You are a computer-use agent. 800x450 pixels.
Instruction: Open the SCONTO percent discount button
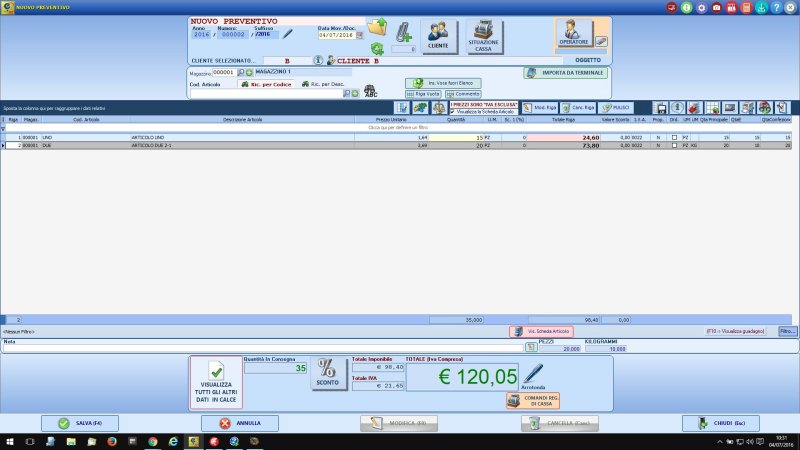[x=327, y=373]
